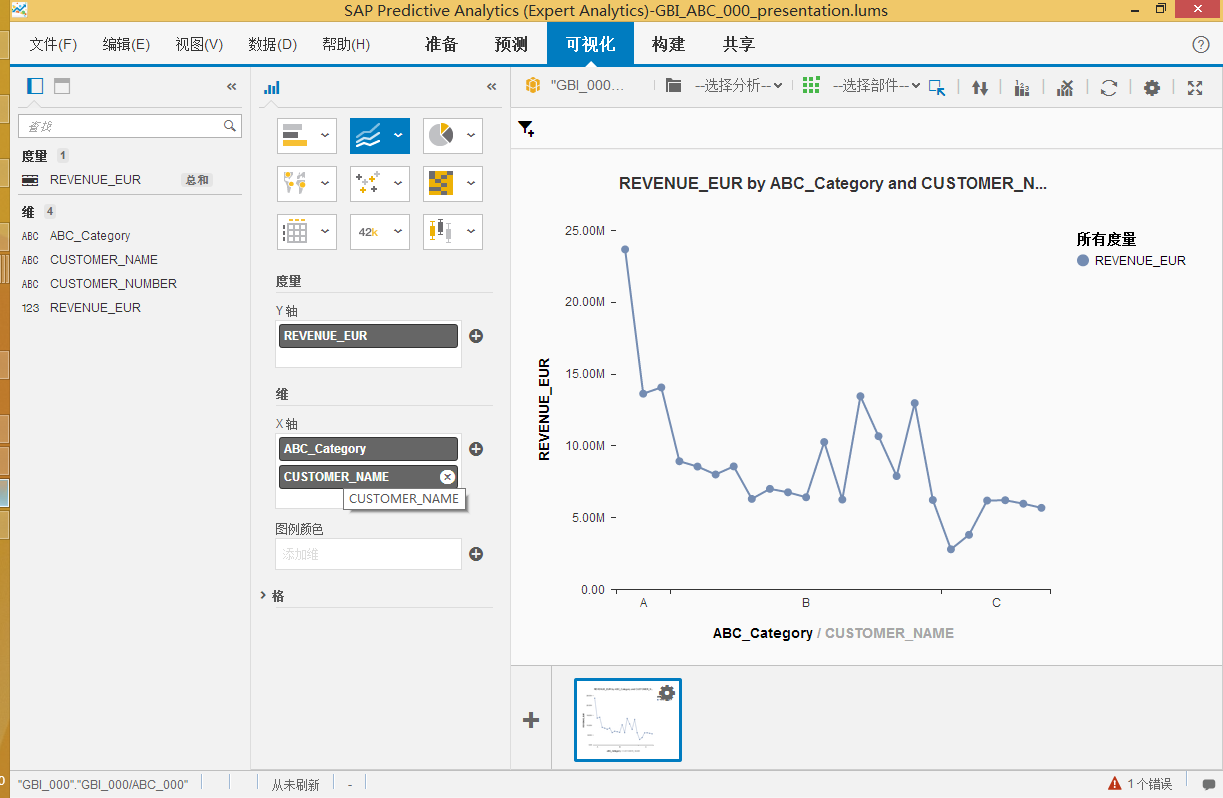Select the scatter plot chart icon
Screen dimensions: 1223x798
coord(368,183)
